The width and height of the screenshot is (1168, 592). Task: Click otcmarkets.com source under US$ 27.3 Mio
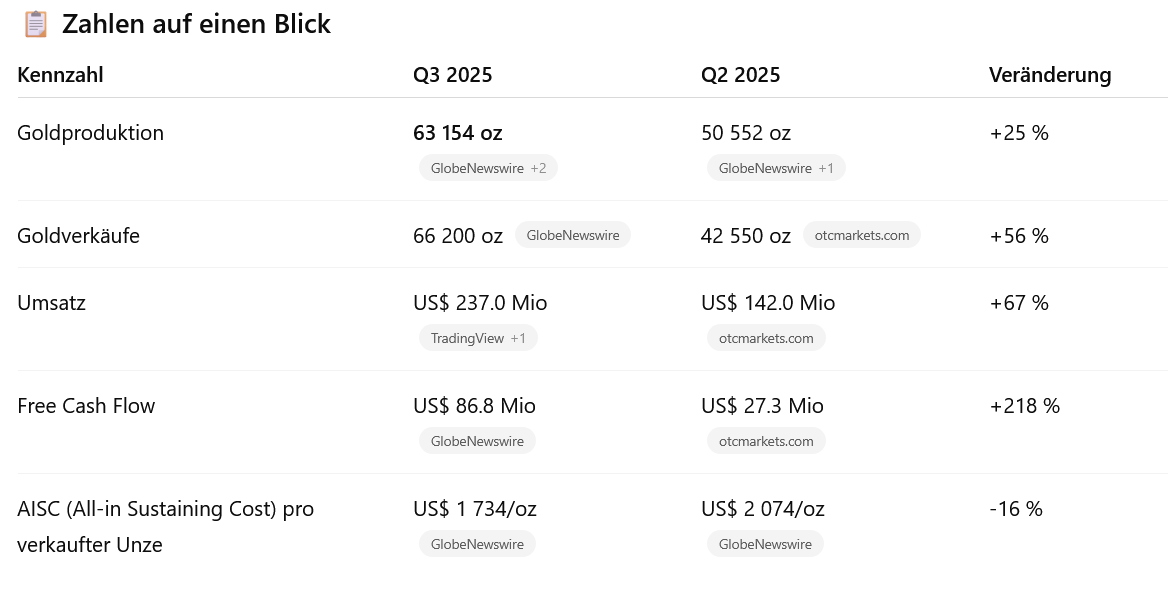pos(766,441)
